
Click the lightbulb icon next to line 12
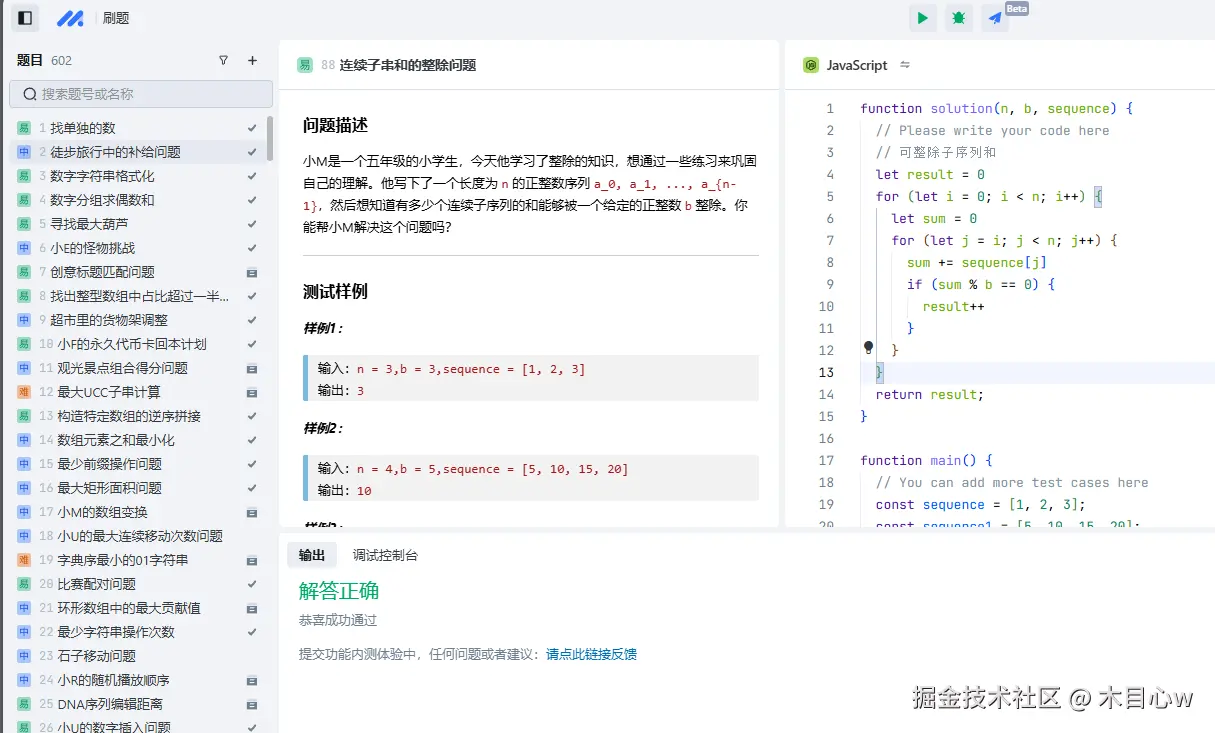[868, 347]
